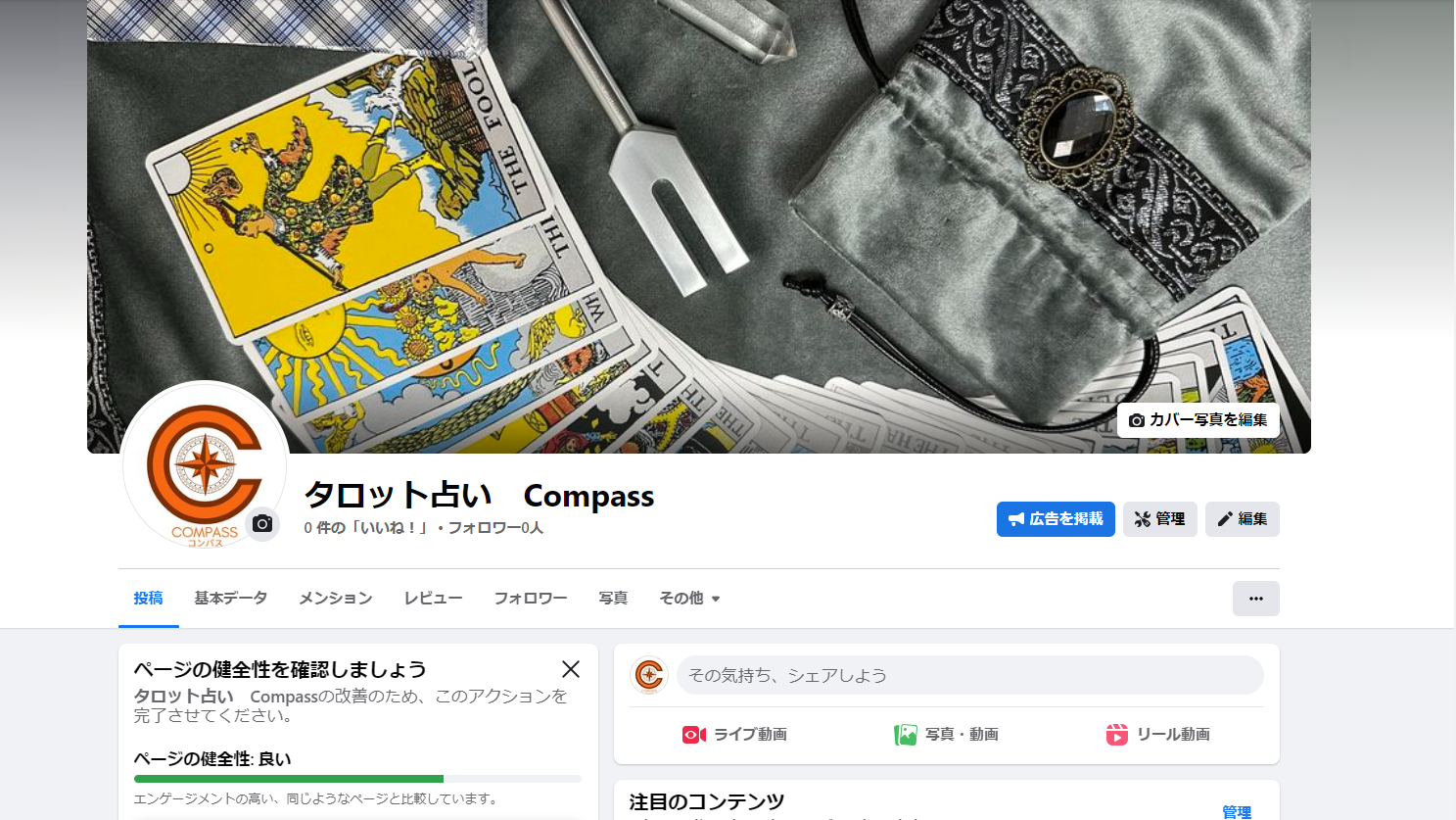Click the small Compass avatar beside post box
The image size is (1456, 820).
tap(649, 675)
